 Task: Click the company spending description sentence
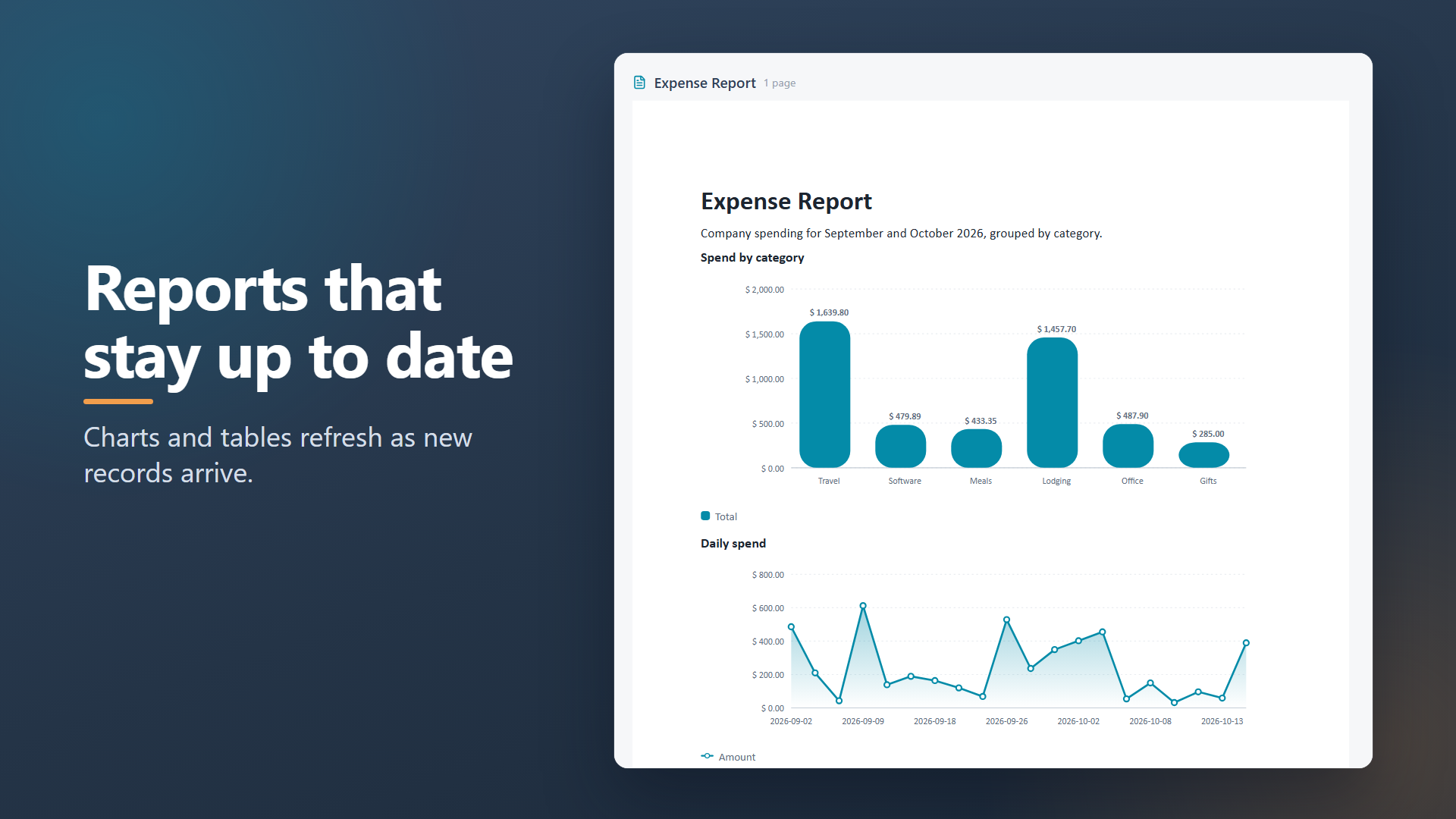coord(901,234)
